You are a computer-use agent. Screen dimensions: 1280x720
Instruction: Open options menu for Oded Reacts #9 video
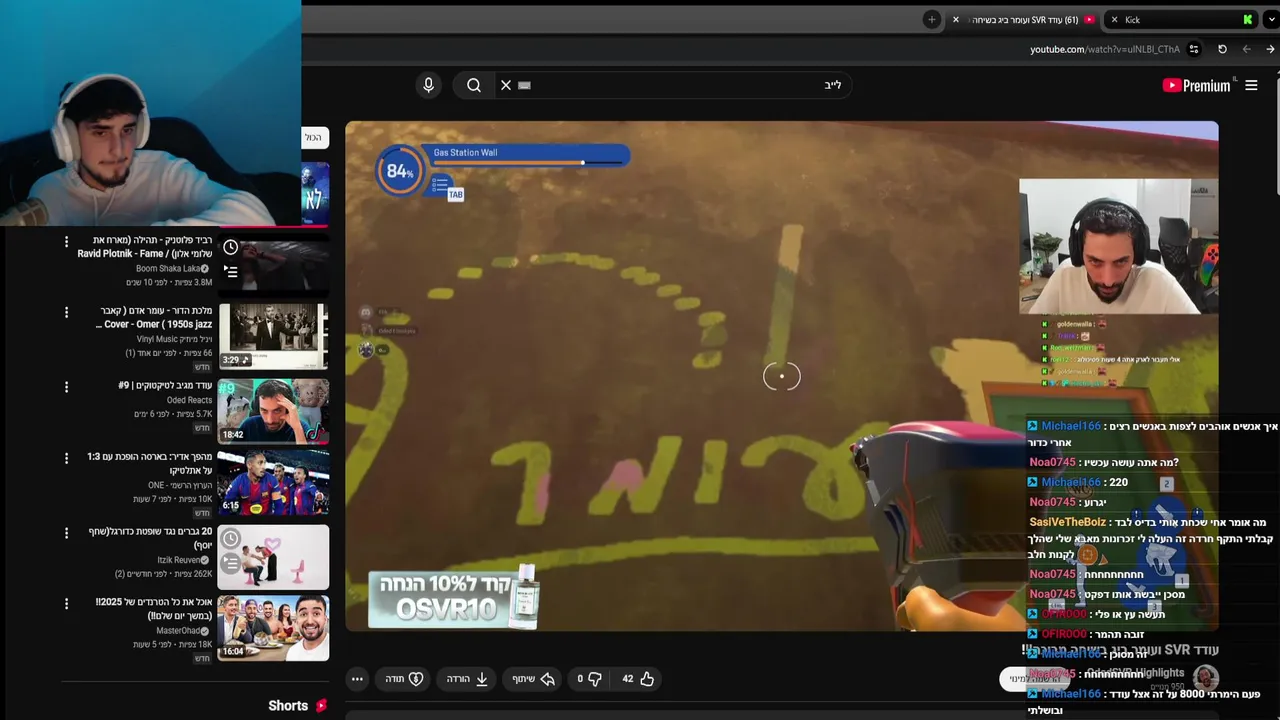66,387
